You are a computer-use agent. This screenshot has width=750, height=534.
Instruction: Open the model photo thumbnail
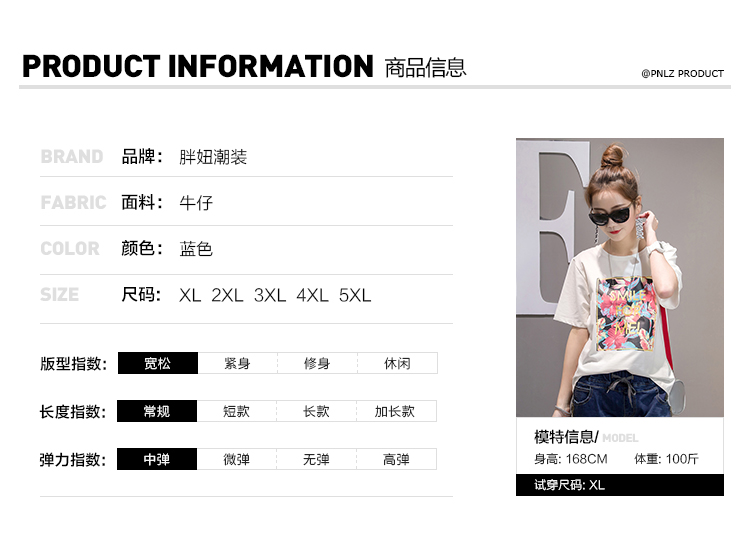pos(620,278)
